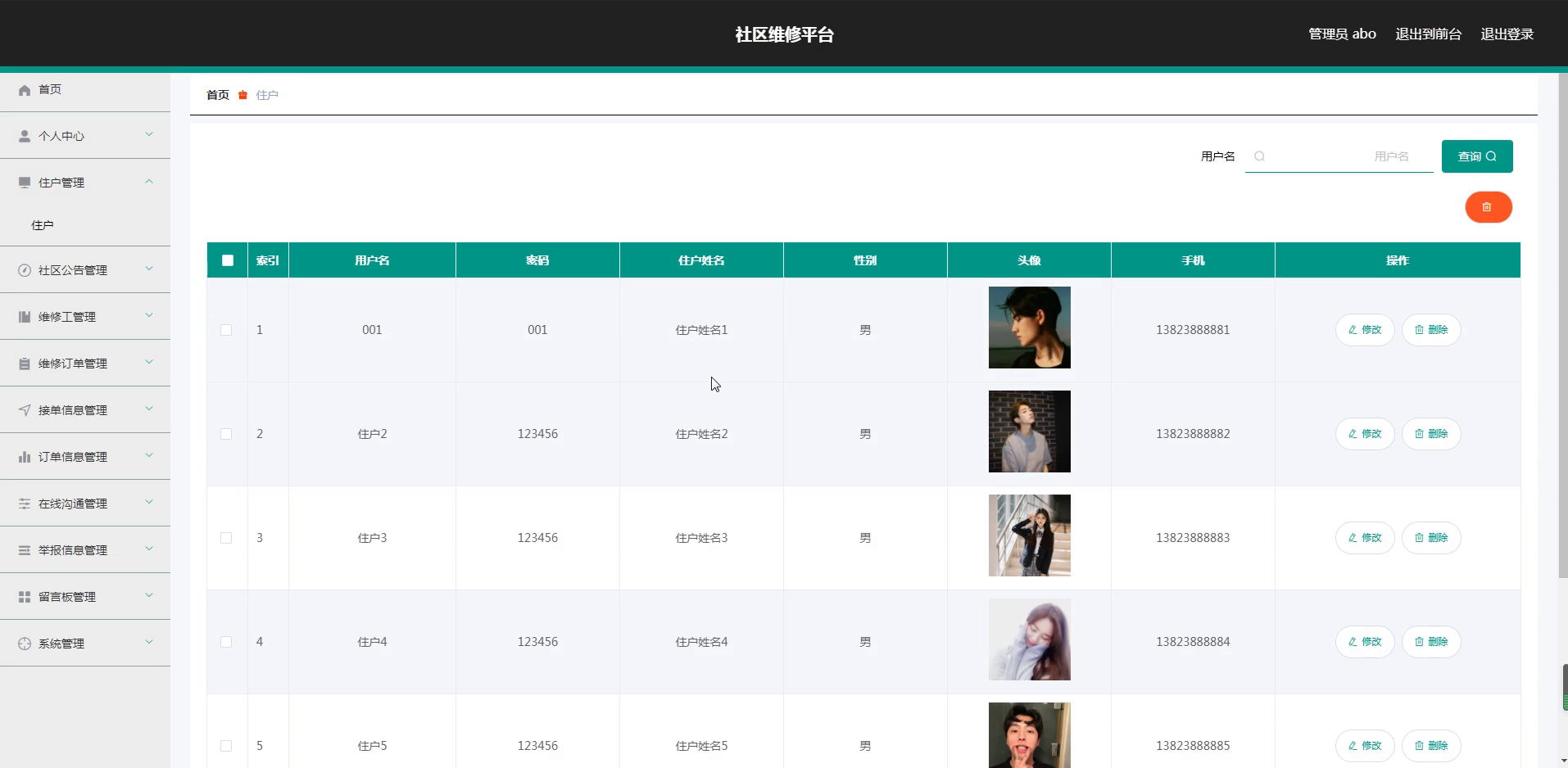Viewport: 1568px width, 768px height.
Task: Click 删除 for row 住户3
Action: click(x=1431, y=538)
